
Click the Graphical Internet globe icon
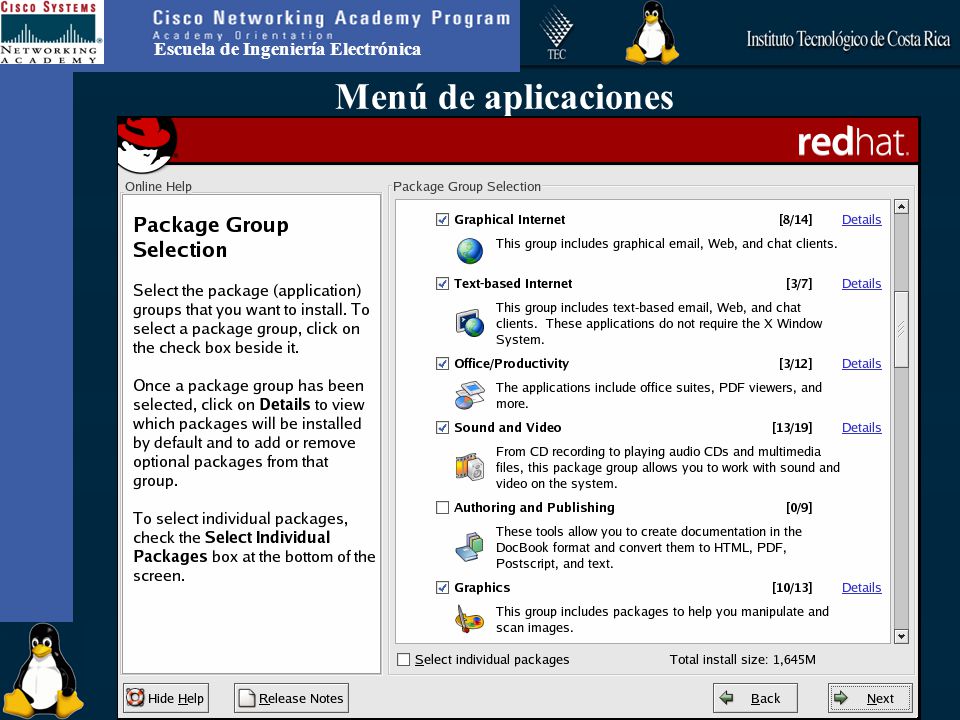click(x=470, y=251)
